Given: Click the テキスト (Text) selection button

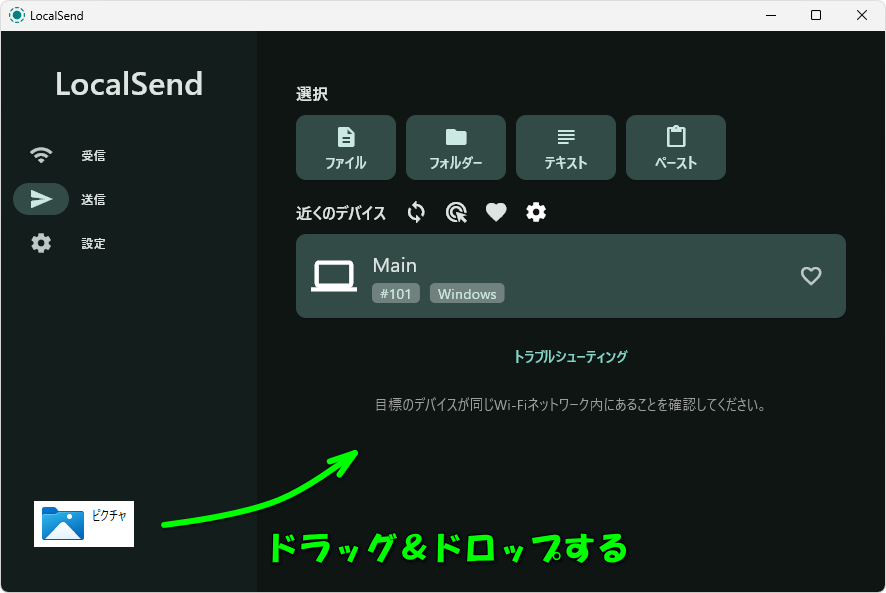Looking at the screenshot, I should 566,148.
